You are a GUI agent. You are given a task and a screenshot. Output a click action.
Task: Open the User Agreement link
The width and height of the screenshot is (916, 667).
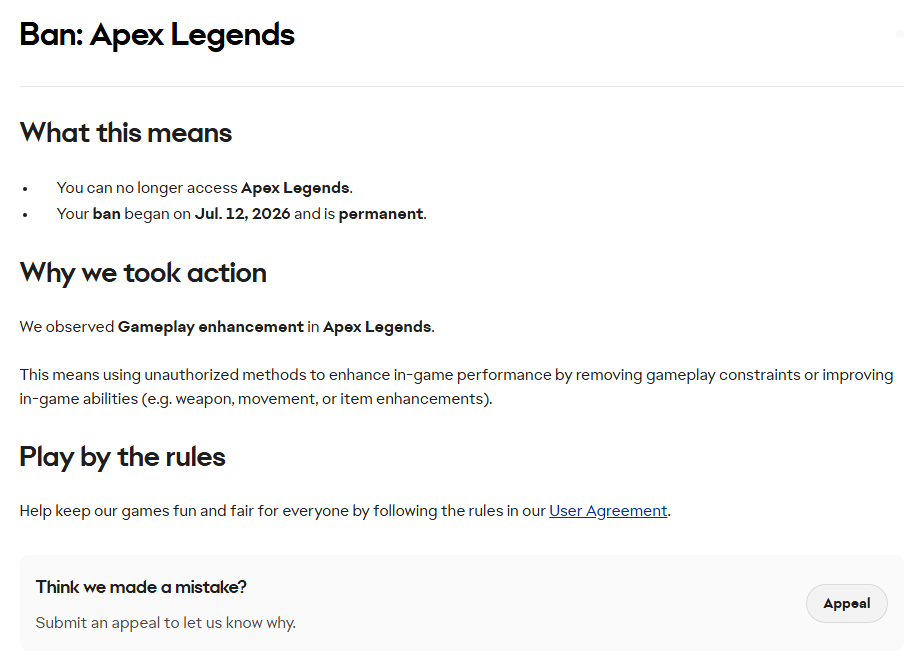[x=608, y=510]
